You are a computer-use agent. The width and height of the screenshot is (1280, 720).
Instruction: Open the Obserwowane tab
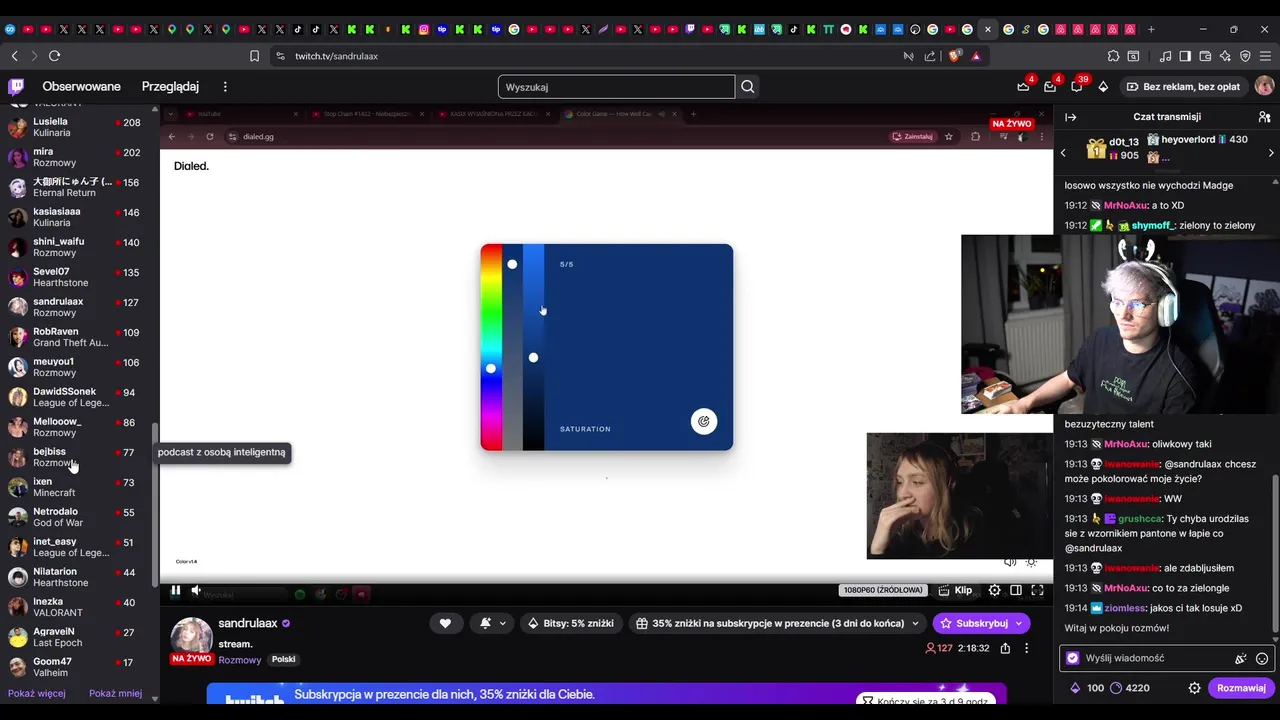coord(81,87)
